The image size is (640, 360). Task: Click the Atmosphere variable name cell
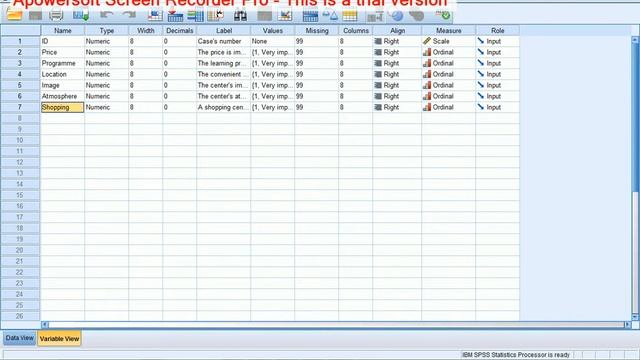[62, 96]
